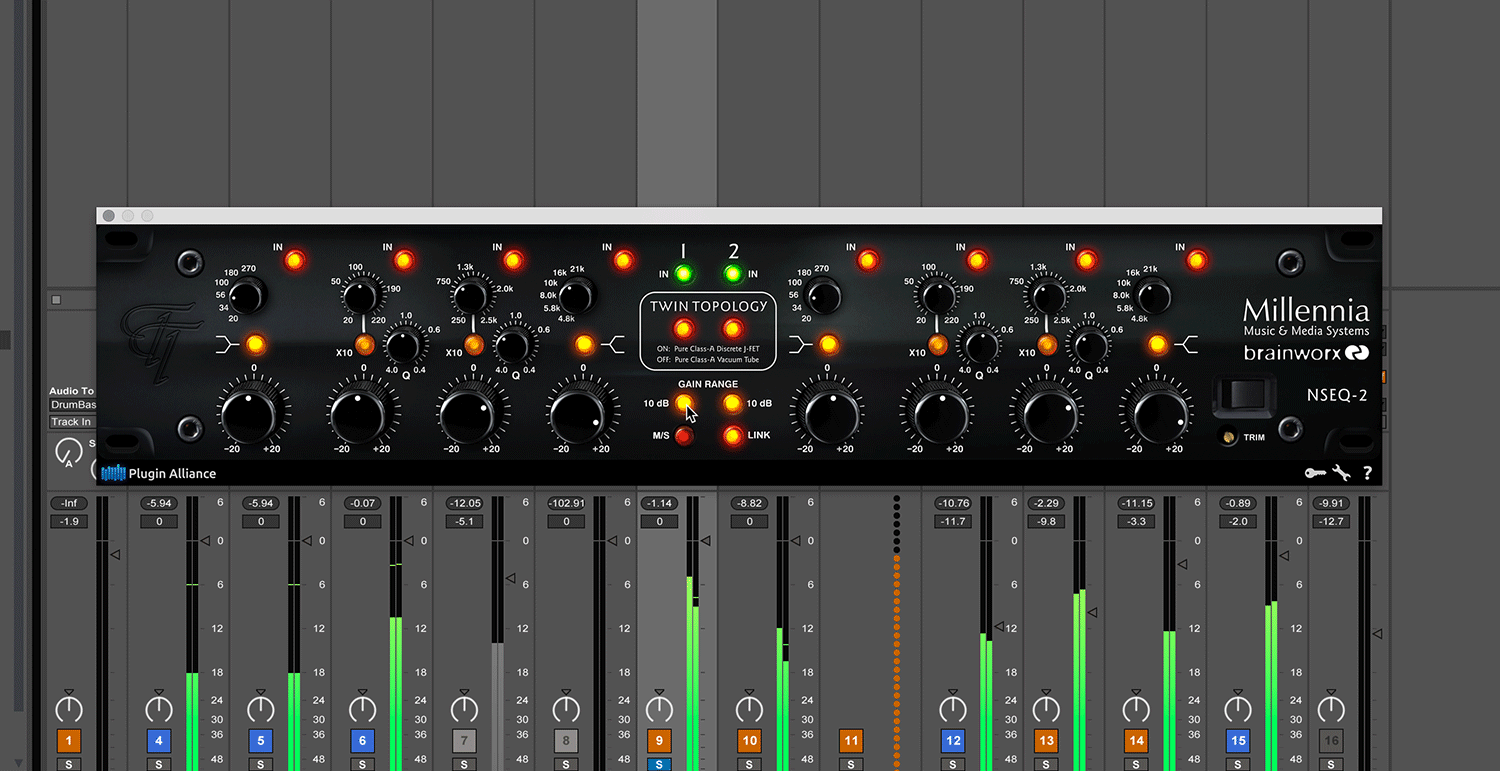Click the blue S button under track 9
The width and height of the screenshot is (1500, 771).
[x=659, y=765]
